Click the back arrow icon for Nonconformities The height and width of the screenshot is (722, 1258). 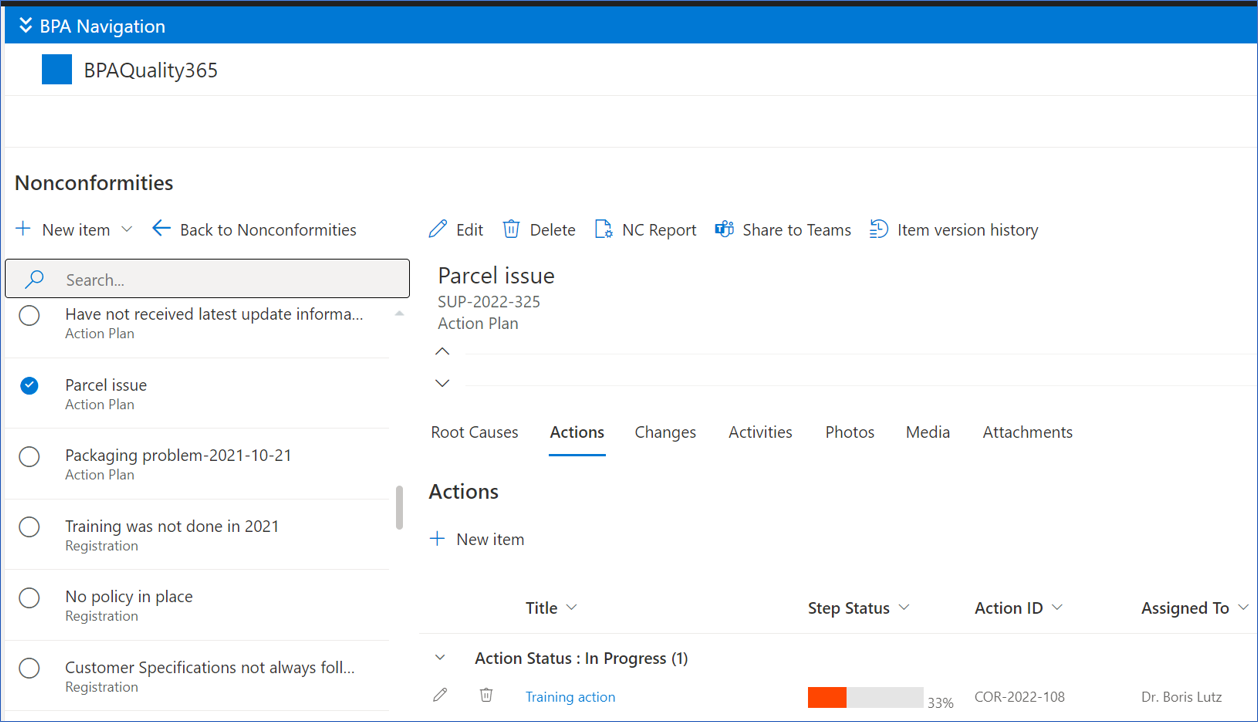click(161, 229)
